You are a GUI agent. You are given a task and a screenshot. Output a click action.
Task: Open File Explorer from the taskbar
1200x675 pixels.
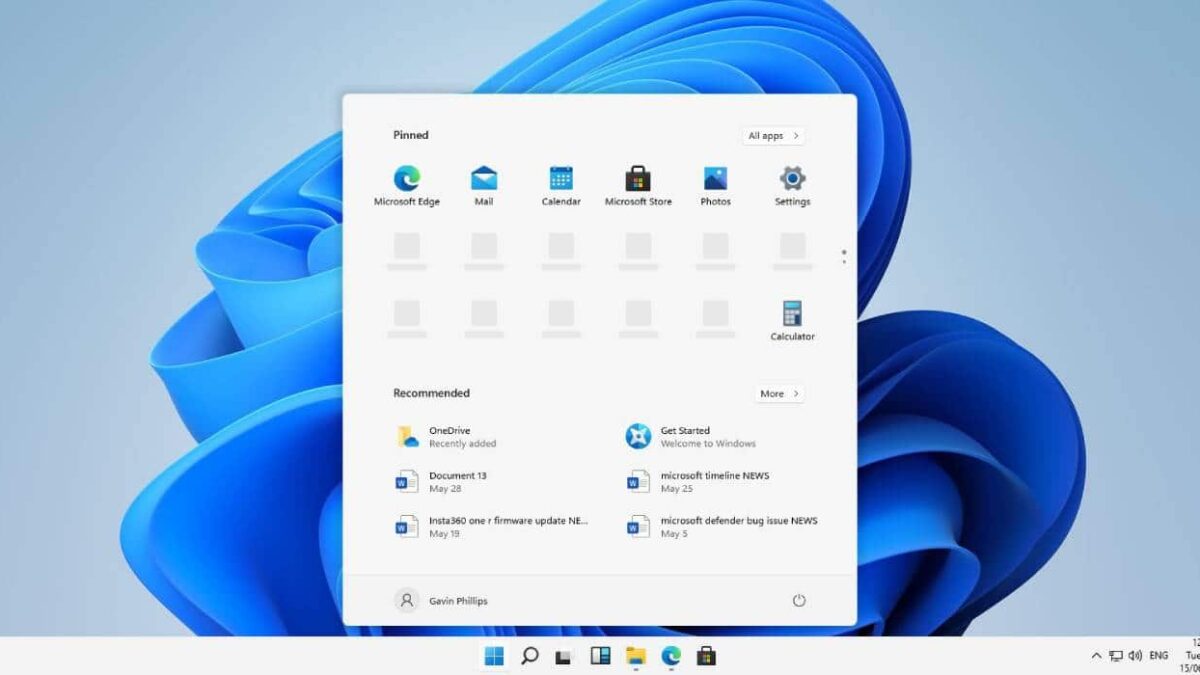636,656
